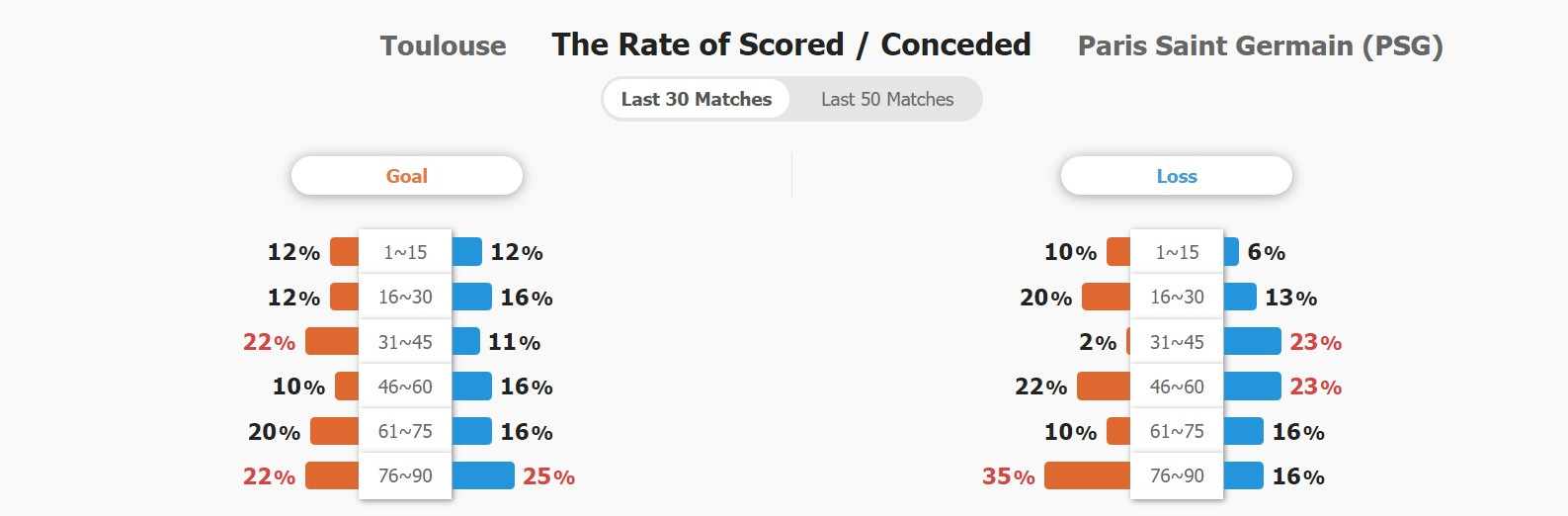Click the Toulouse team name

pyautogui.click(x=443, y=45)
